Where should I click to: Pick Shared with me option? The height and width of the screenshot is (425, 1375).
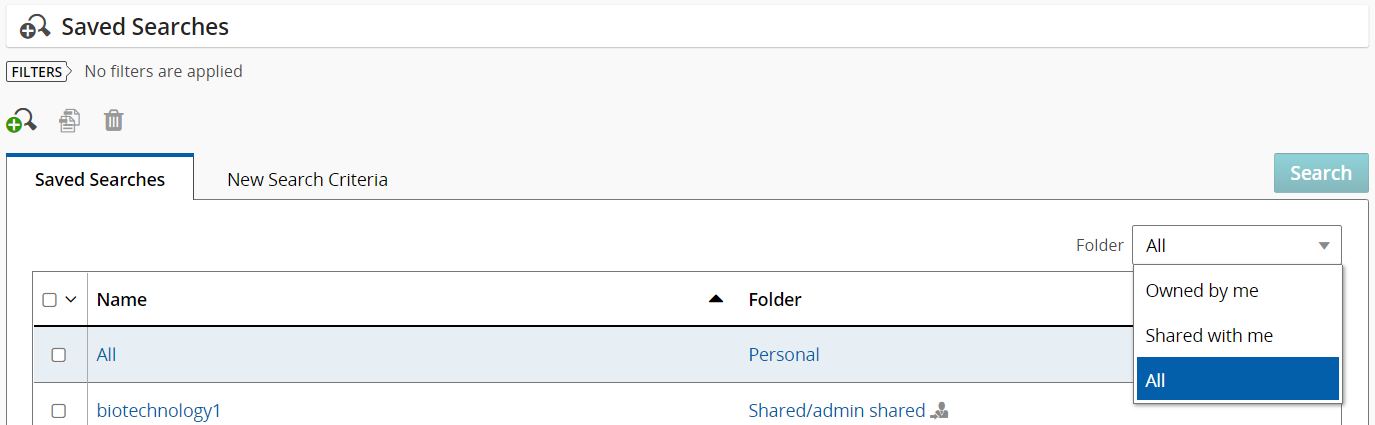(x=1209, y=336)
